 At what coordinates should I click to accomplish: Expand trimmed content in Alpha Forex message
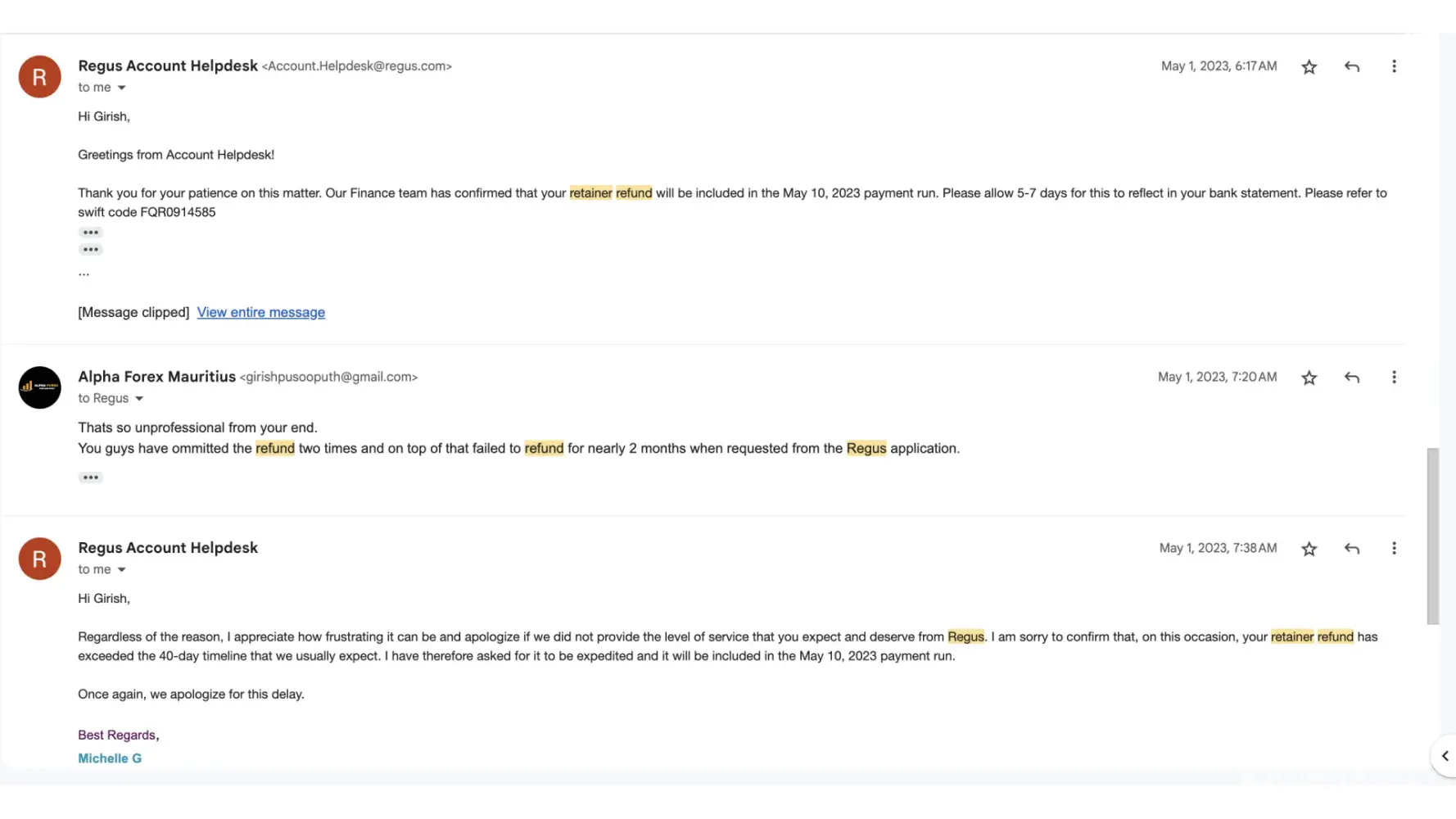coord(90,477)
